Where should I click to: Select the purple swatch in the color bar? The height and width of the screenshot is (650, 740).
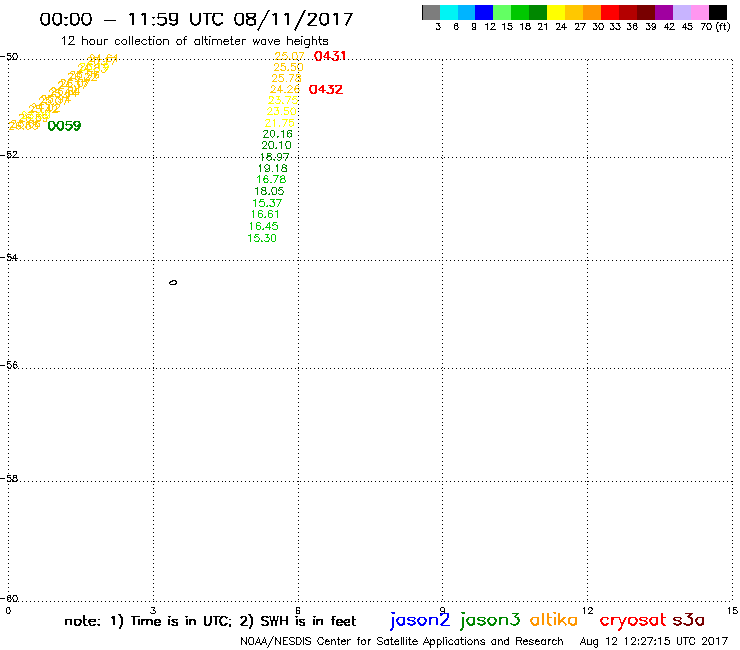(x=664, y=12)
